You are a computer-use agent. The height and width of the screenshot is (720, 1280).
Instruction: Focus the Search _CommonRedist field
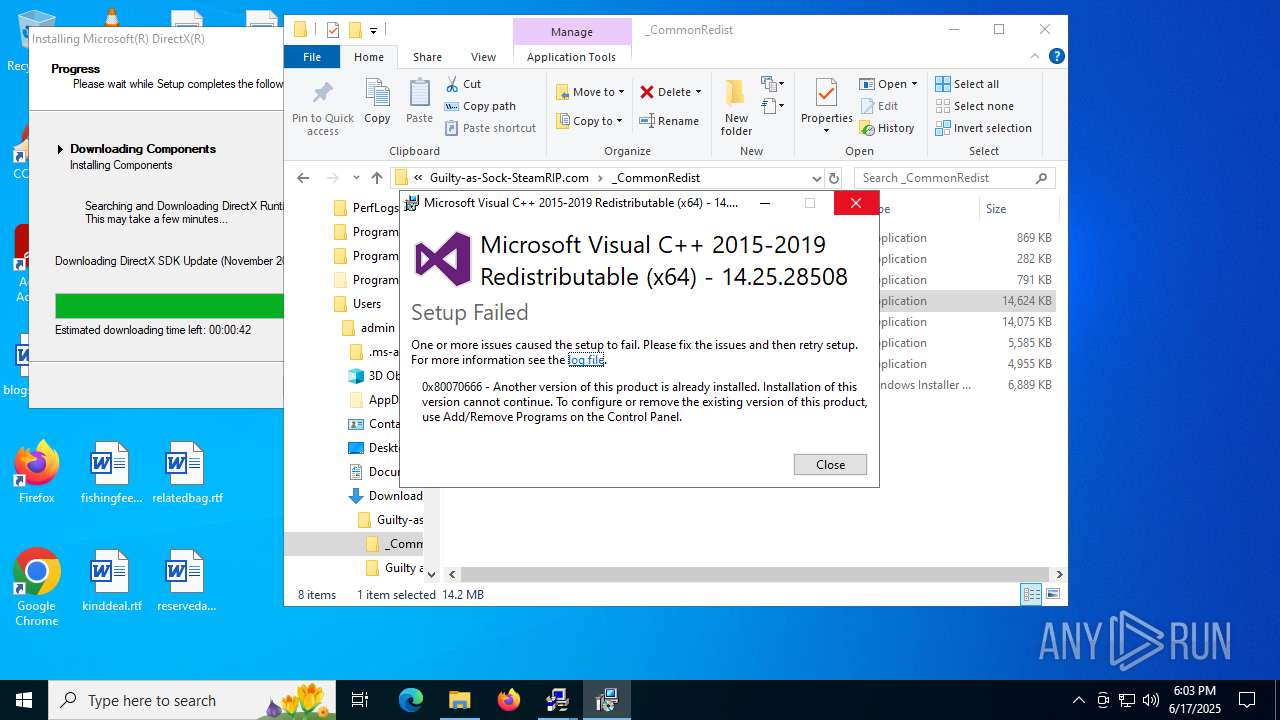click(x=954, y=178)
